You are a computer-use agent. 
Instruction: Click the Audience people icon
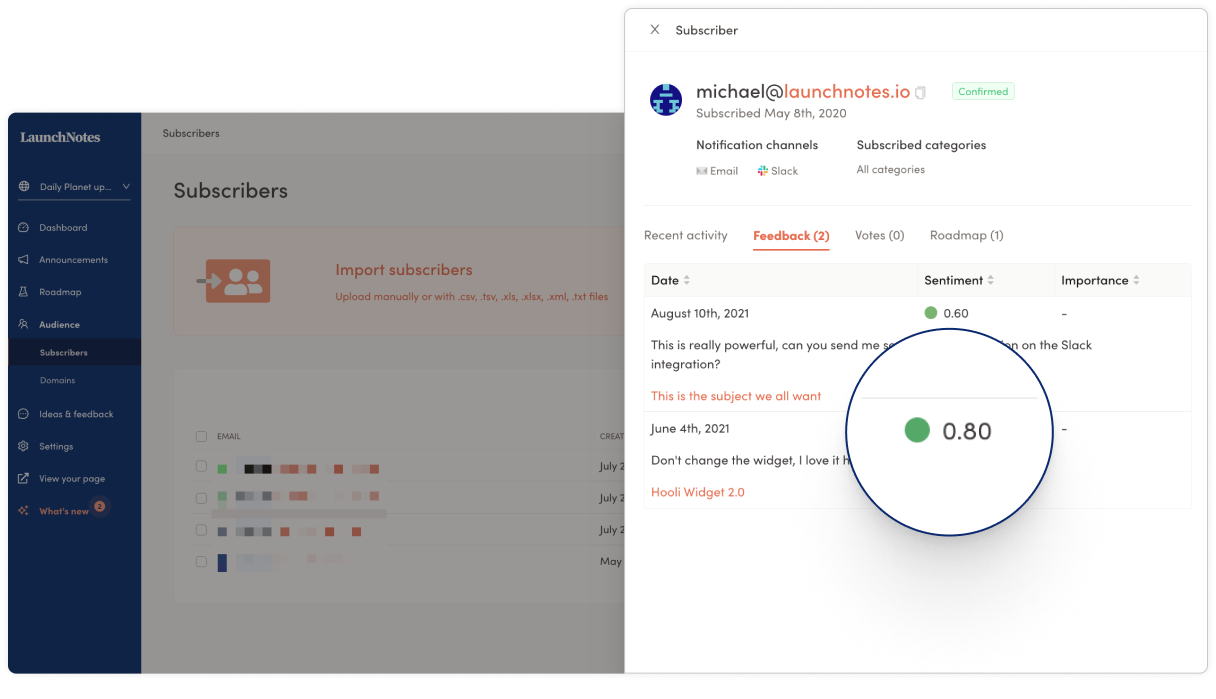pos(24,324)
